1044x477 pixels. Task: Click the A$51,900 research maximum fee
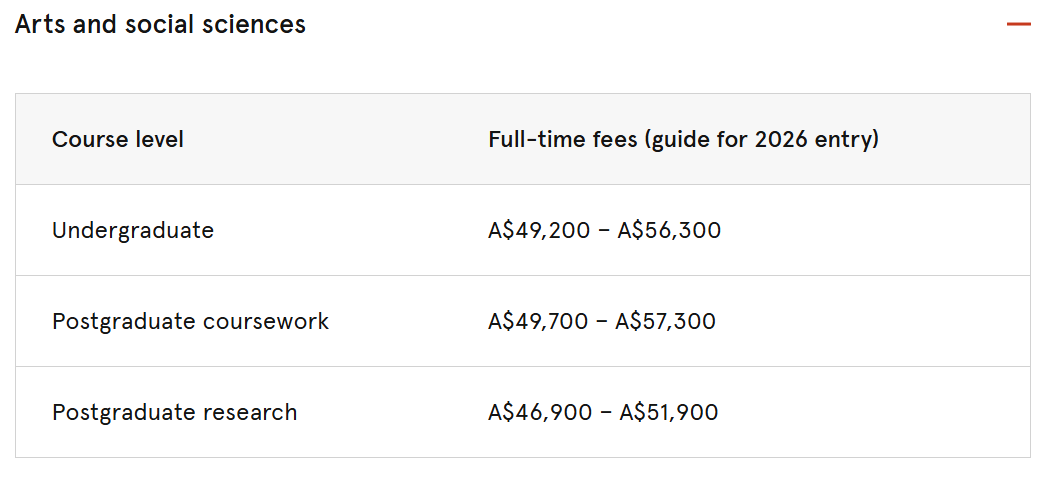coord(668,412)
